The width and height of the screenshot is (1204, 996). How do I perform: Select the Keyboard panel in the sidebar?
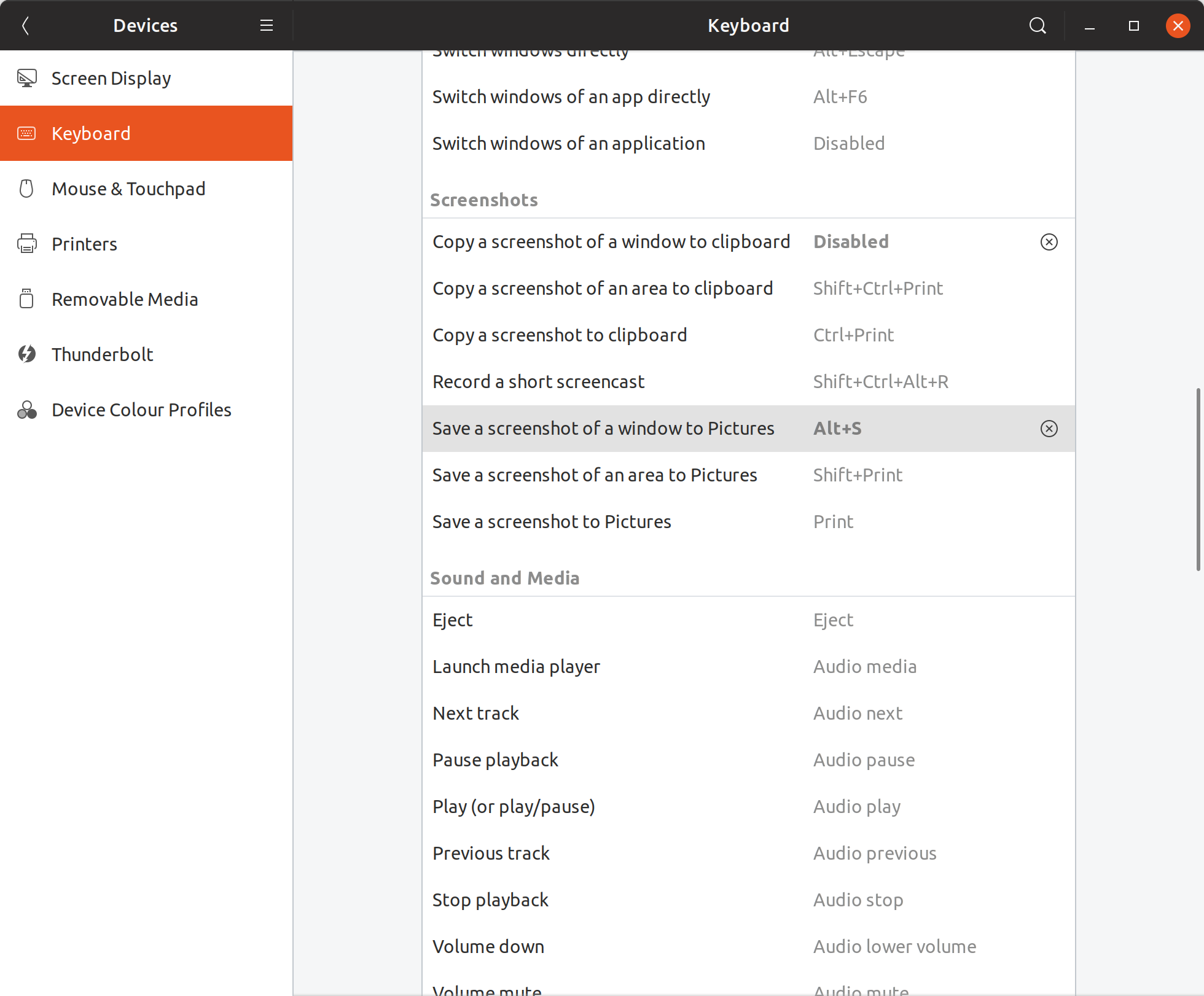[146, 133]
